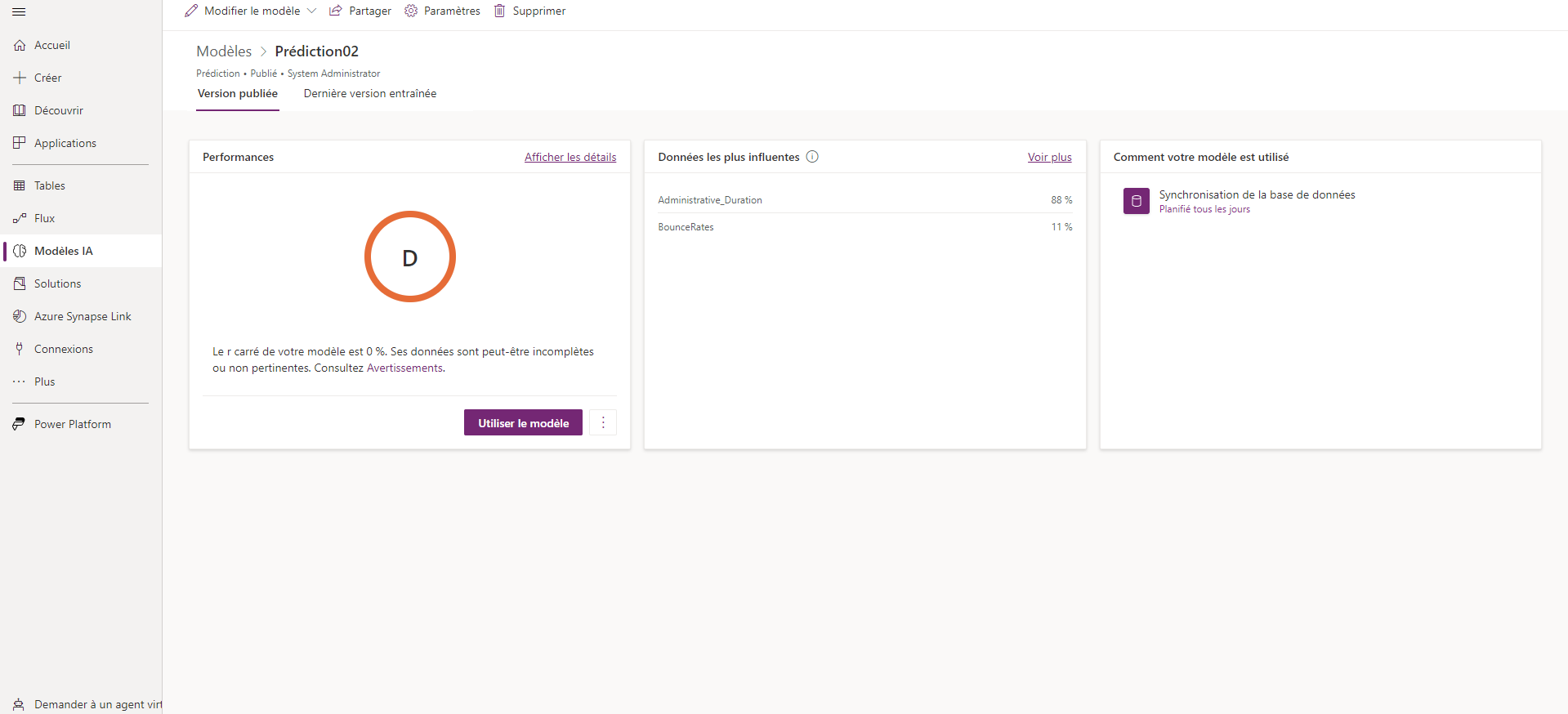Click the Power Platform icon
Screen dimensions: 1568x714
20,424
